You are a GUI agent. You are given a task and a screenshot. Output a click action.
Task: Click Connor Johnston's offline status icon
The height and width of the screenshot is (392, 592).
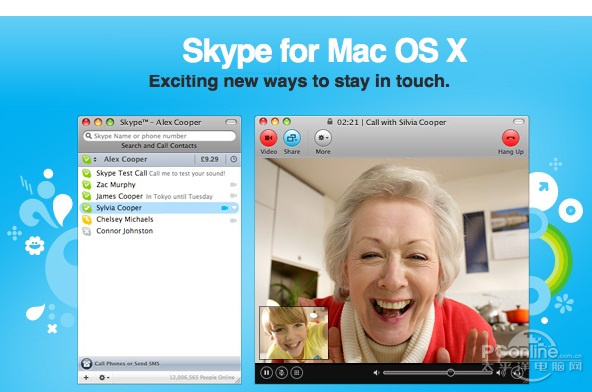(x=87, y=231)
